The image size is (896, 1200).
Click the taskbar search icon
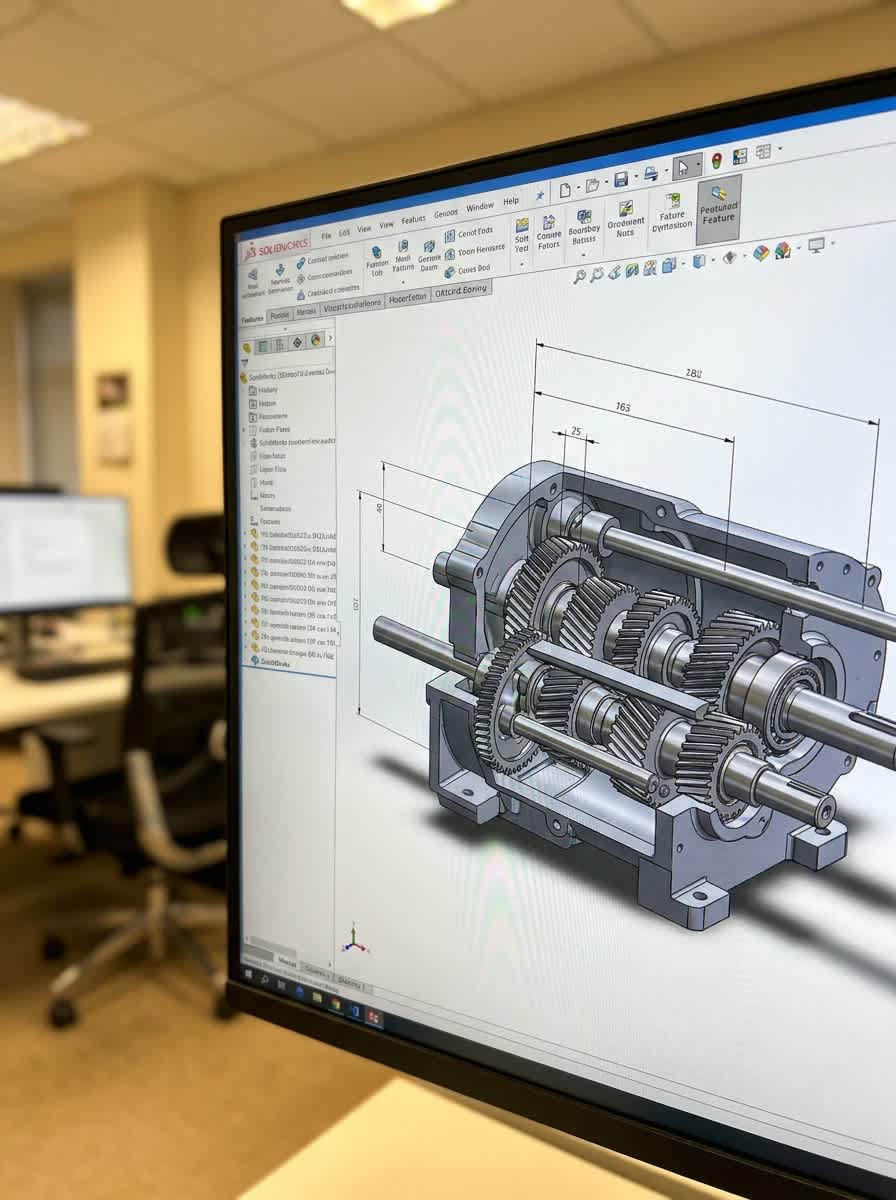coord(265,979)
